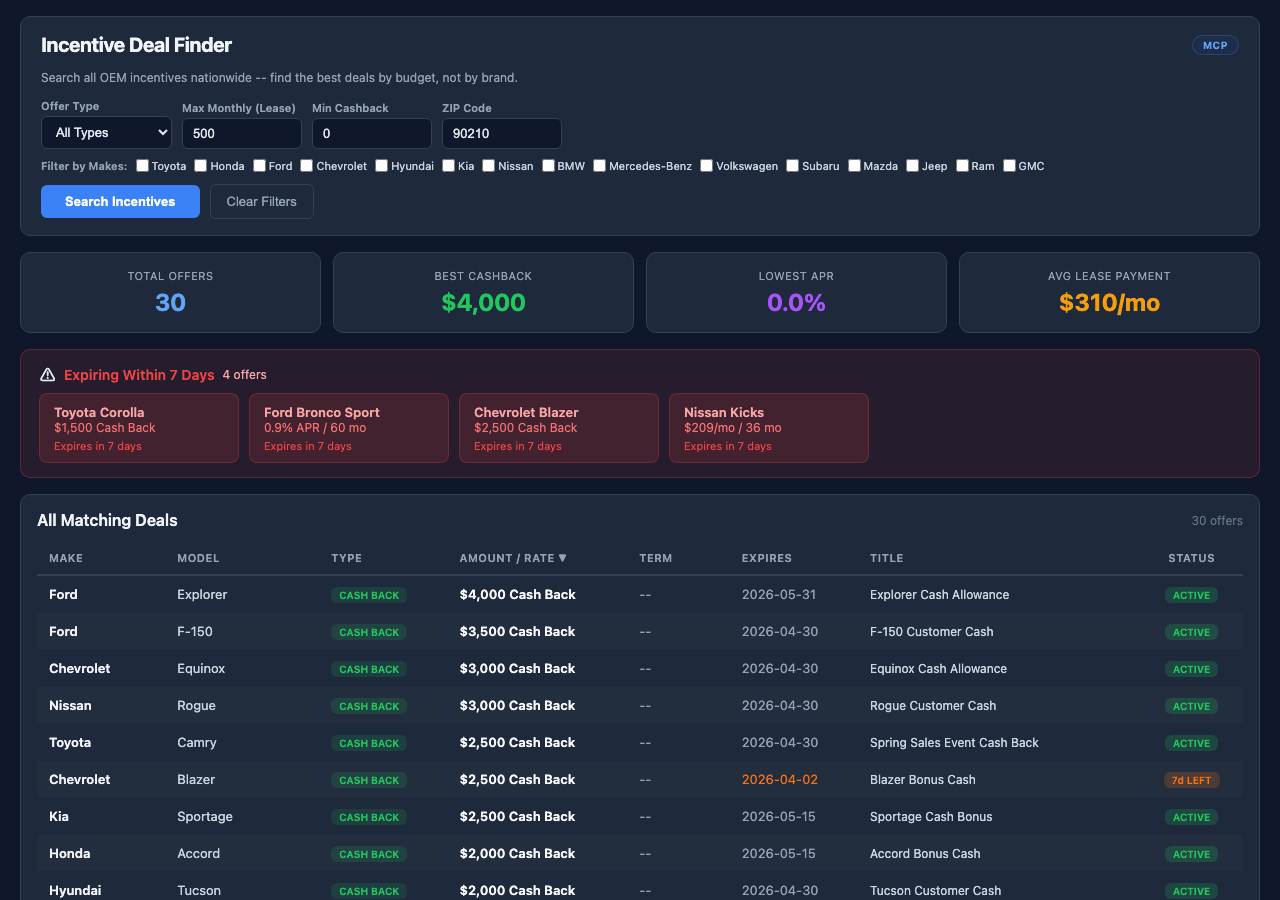Click Clear Filters
1280x900 pixels.
click(x=261, y=201)
